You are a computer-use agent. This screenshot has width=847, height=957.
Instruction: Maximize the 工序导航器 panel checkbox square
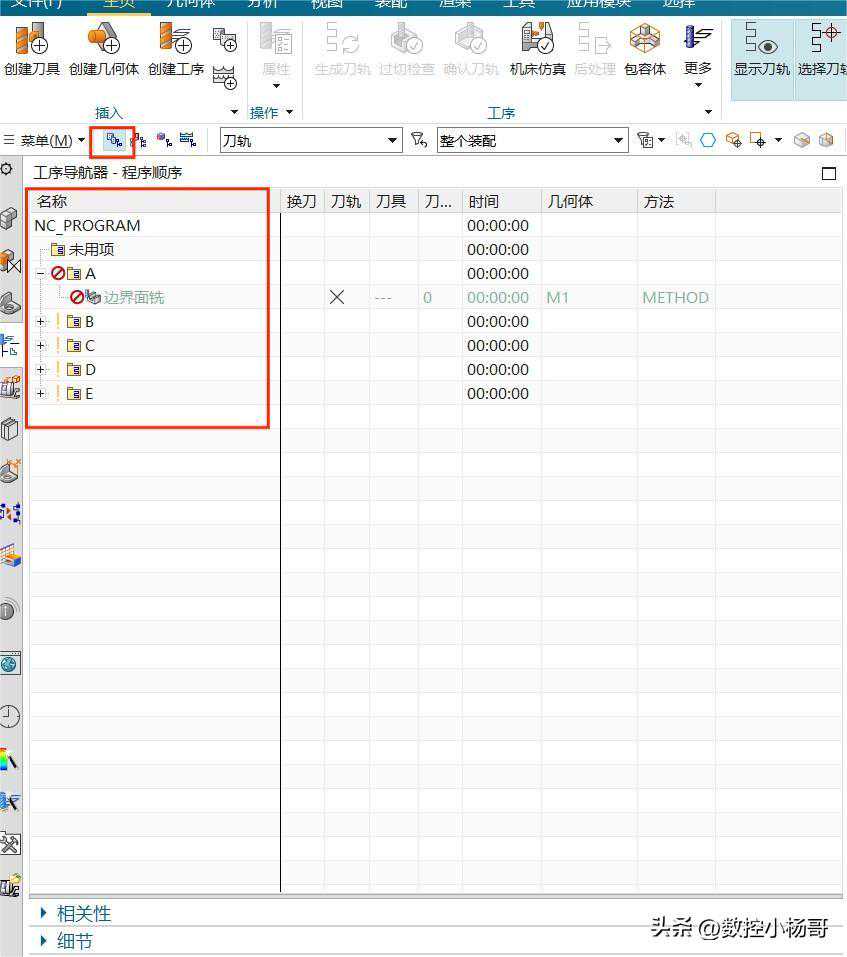point(828,174)
